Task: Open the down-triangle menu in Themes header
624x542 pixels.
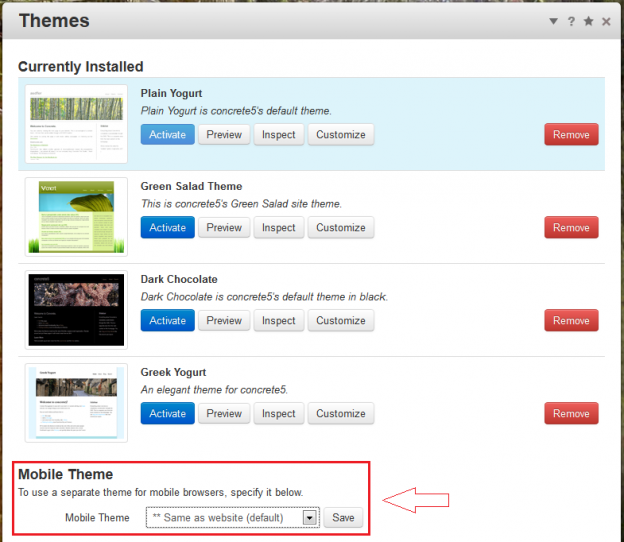Action: click(554, 21)
